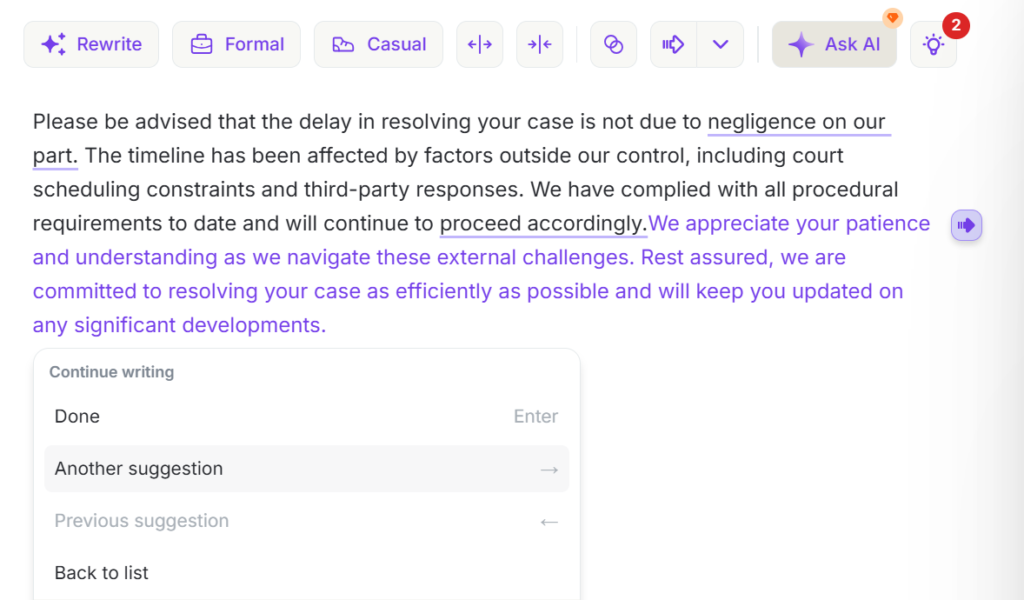Apply the Formal tone briefcase button
1024x600 pixels.
236,44
